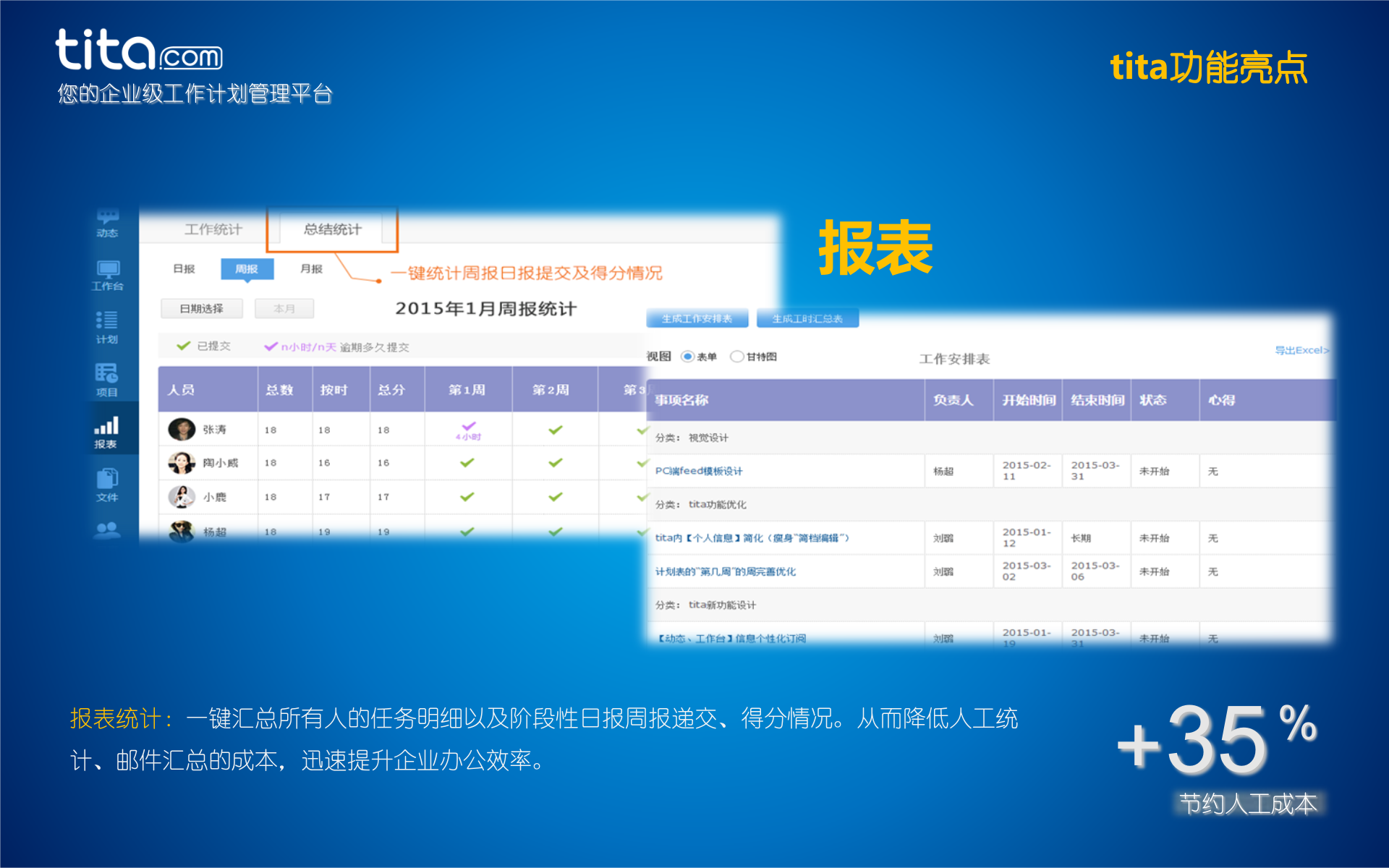Image resolution: width=1389 pixels, height=868 pixels.
Task: Click the 生成工作安排表 button
Action: pos(697,318)
